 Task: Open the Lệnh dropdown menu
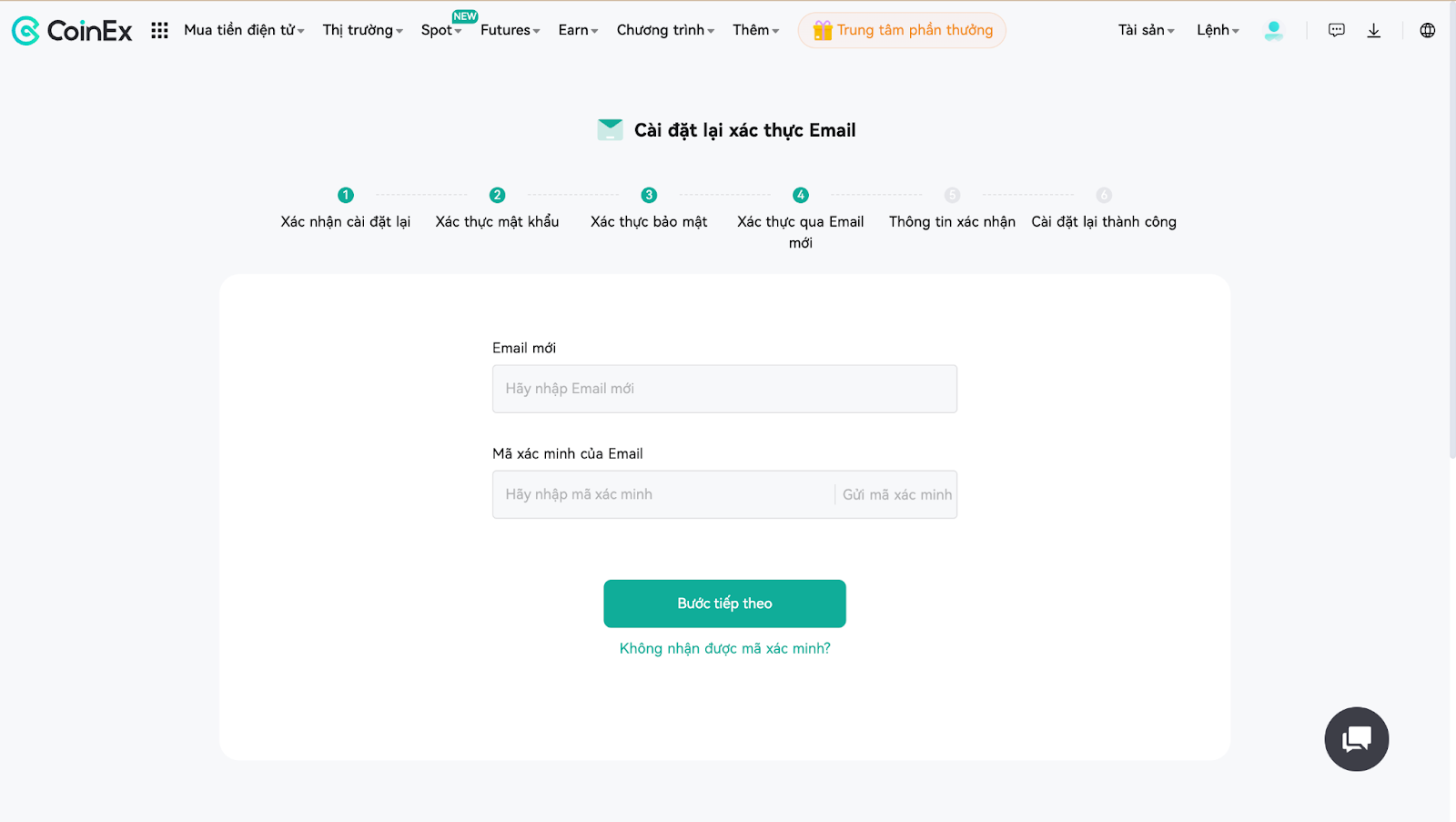pyautogui.click(x=1218, y=30)
